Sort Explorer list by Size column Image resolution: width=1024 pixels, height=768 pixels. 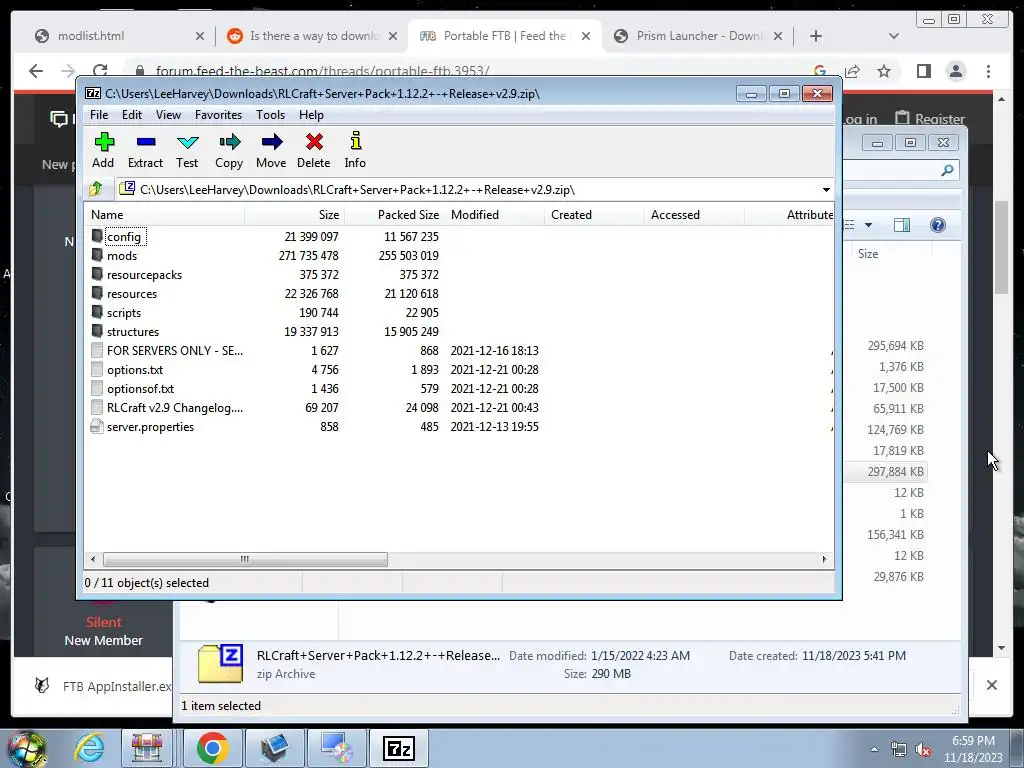coord(868,254)
